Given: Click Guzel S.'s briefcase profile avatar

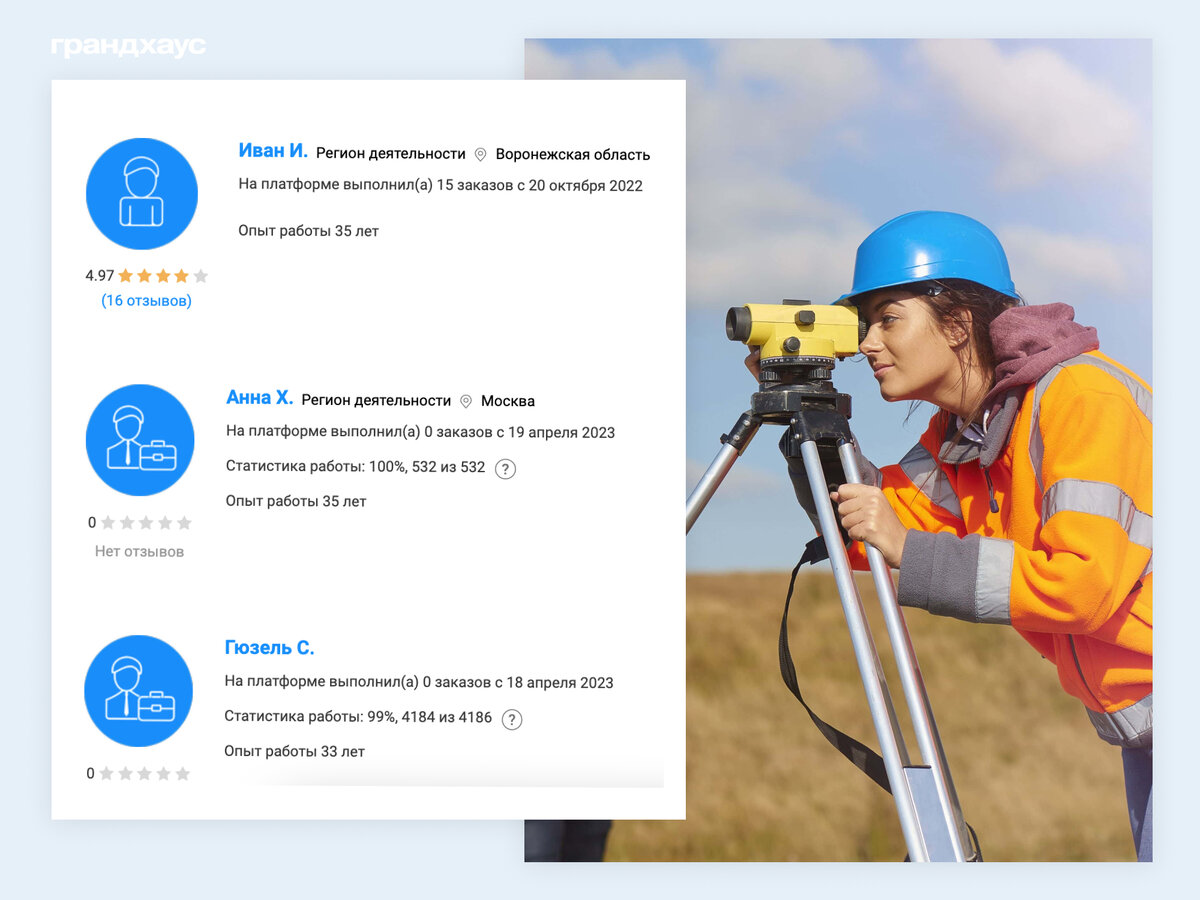Looking at the screenshot, I should click(138, 691).
